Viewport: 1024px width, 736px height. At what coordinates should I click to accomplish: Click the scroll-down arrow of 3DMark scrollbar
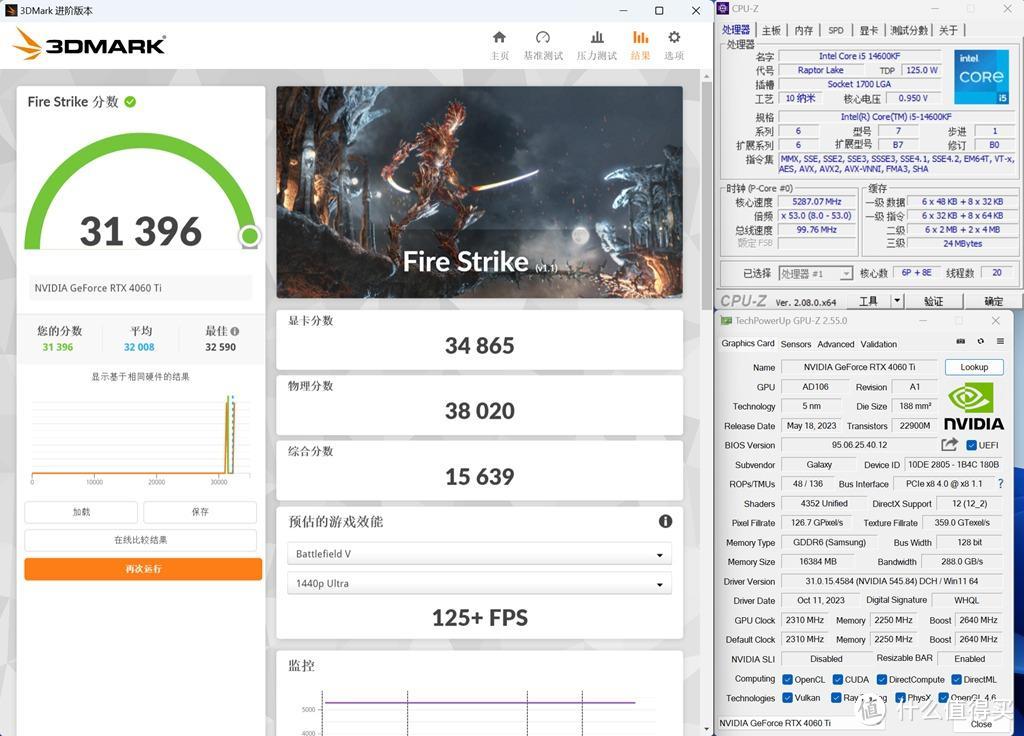click(x=706, y=729)
